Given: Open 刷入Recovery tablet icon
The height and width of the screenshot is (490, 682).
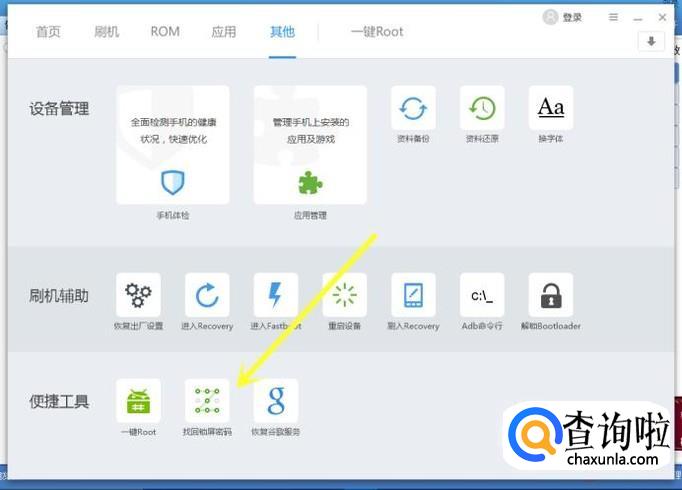Looking at the screenshot, I should 413,295.
